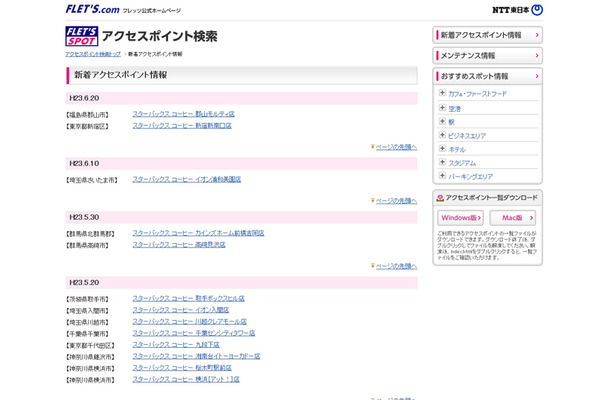Click the 【茨城県取手市】 location label
This screenshot has width=610, height=400.
(x=87, y=299)
